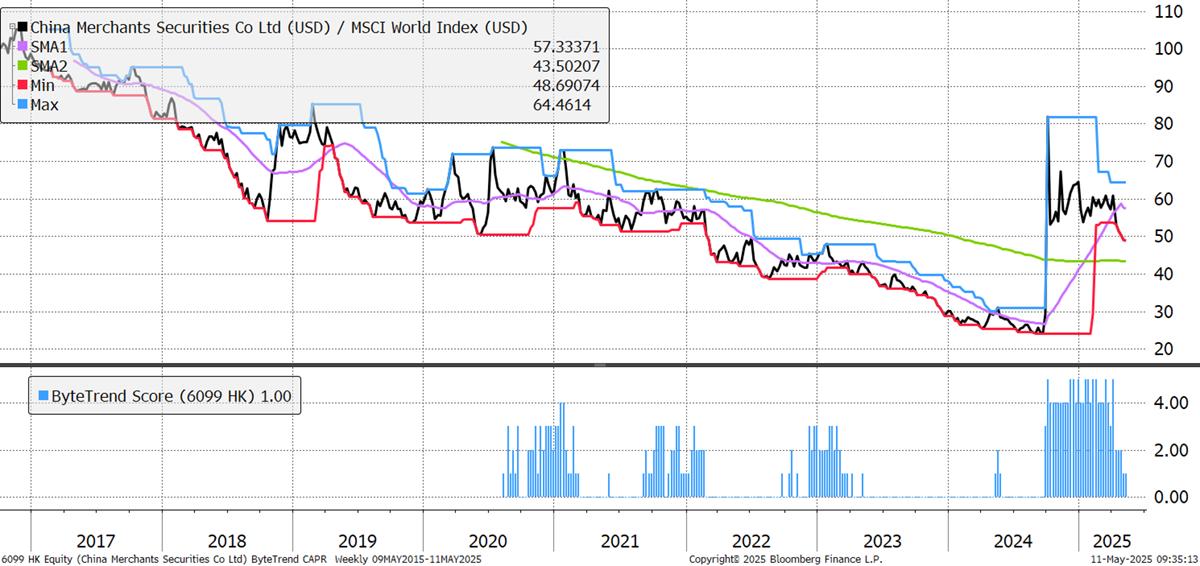The height and width of the screenshot is (566, 1200).
Task: Click the 2020 year label on the time axis
Action: [489, 540]
